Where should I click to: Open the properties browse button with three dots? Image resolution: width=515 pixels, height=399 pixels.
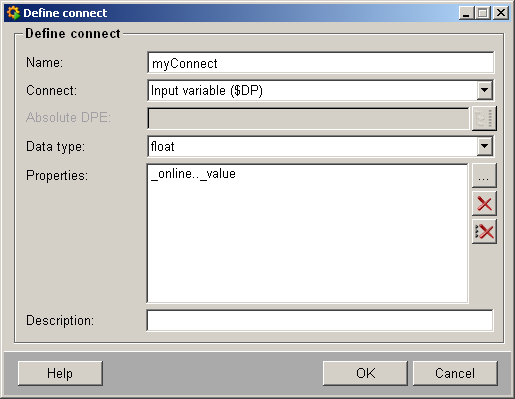pyautogui.click(x=484, y=176)
